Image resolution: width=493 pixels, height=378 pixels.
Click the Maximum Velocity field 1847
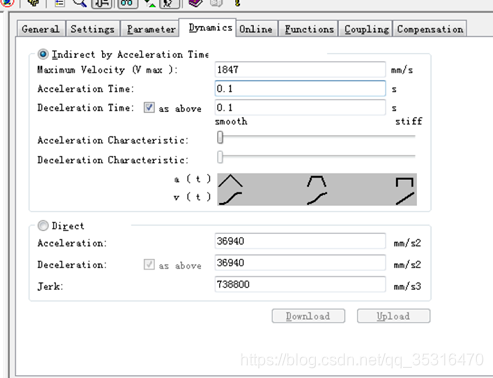click(300, 70)
